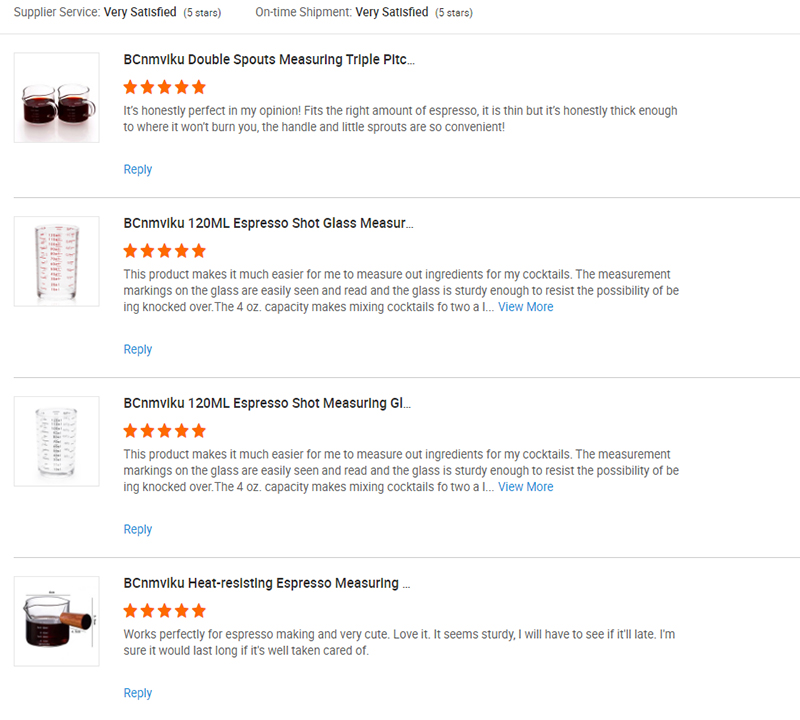Open the BCnmviku Double Spouts Measuring Triple Pitcher title
800x720 pixels.
[268, 60]
